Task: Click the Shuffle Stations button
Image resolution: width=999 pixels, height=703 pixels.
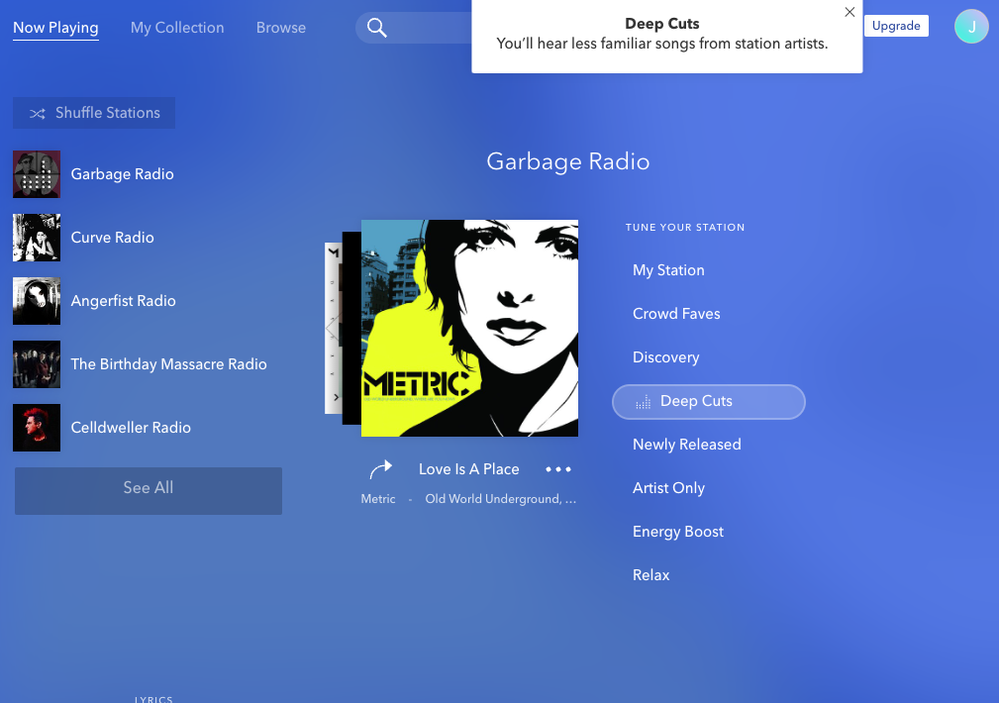Action: click(x=94, y=113)
